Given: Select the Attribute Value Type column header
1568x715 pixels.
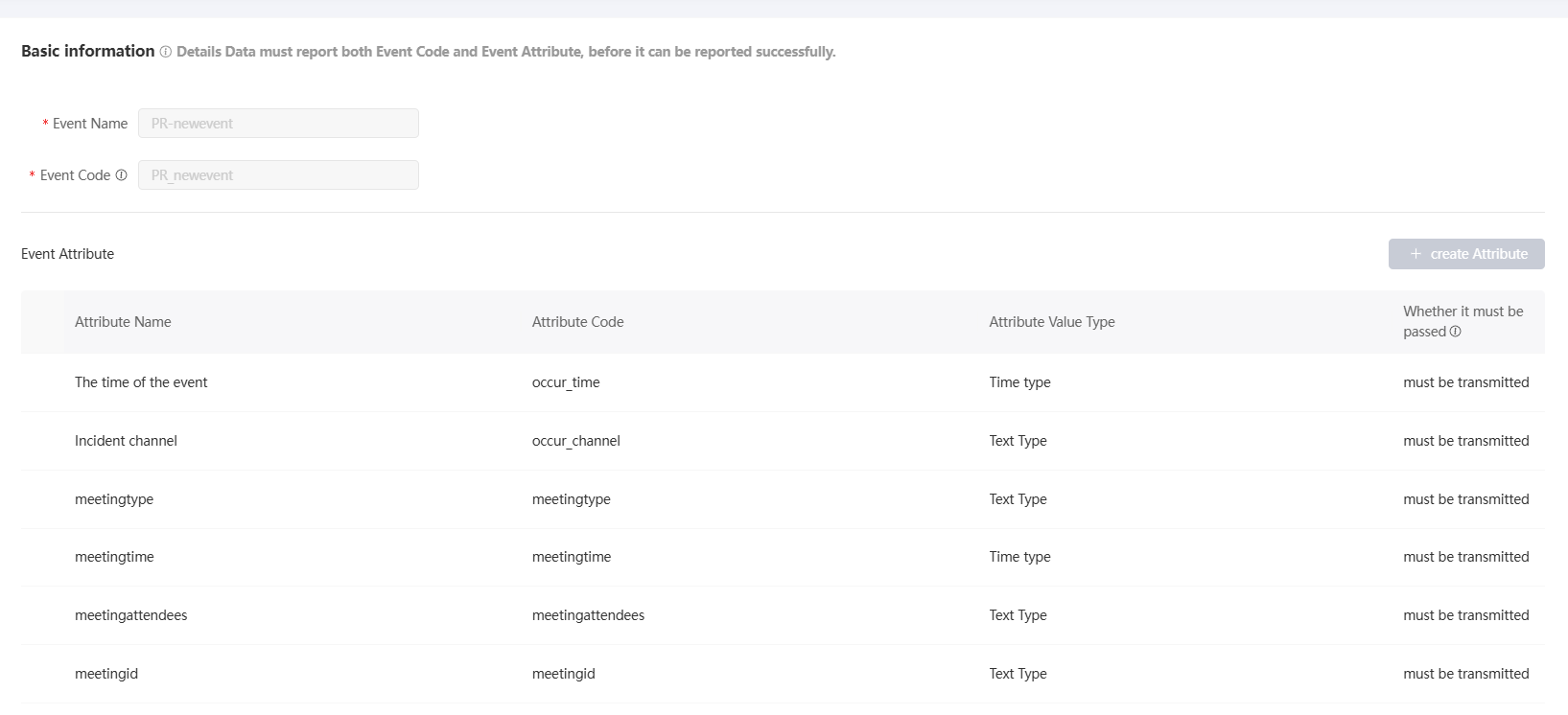Looking at the screenshot, I should tap(1051, 322).
